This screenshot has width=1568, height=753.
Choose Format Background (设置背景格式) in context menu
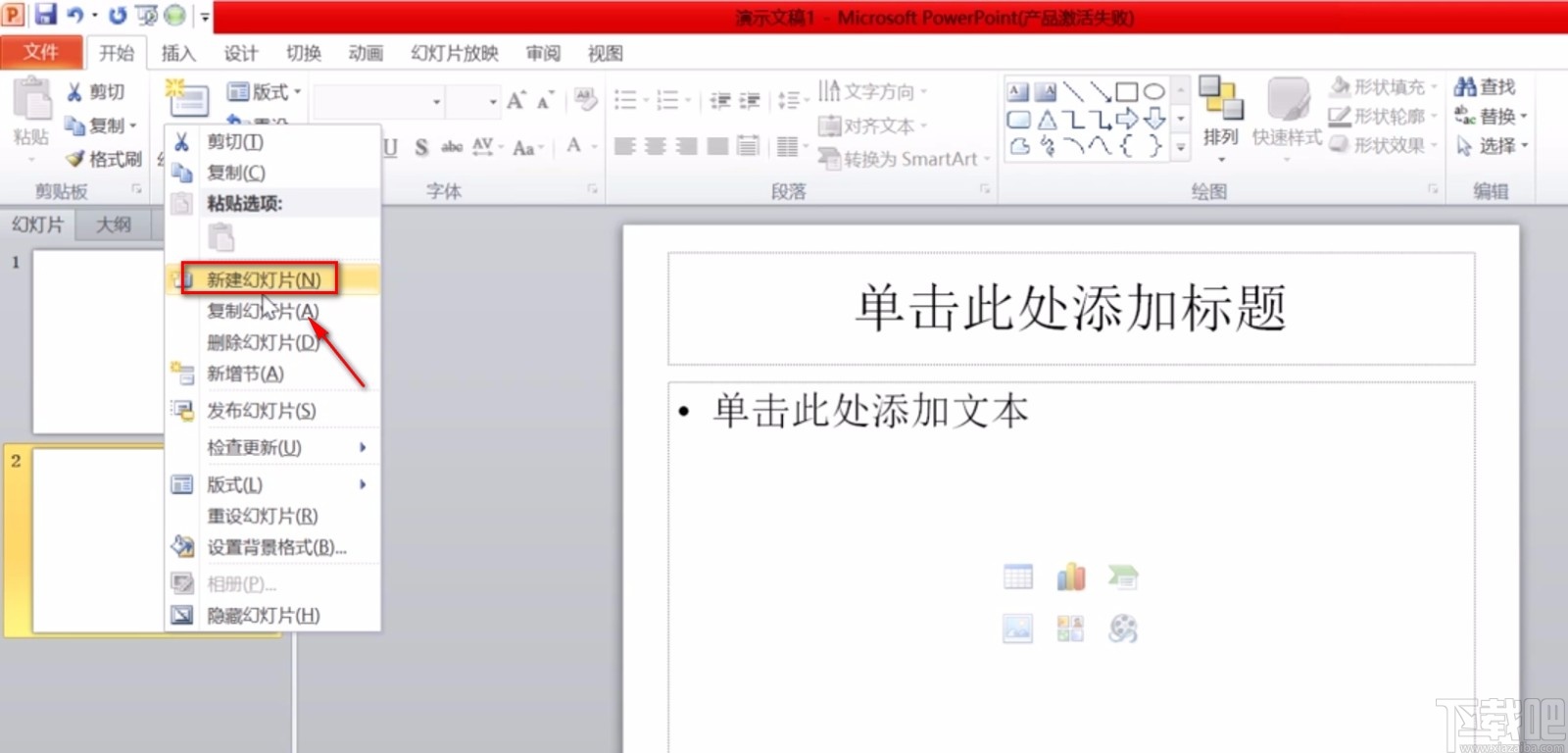272,547
